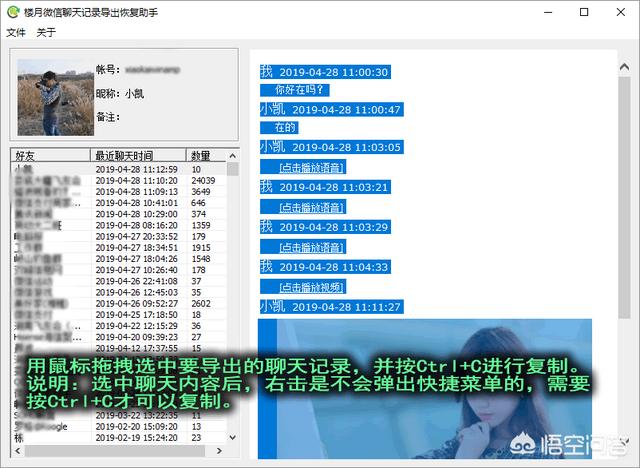Select row dated 2019-04-26 12:45:03

click(x=118, y=293)
